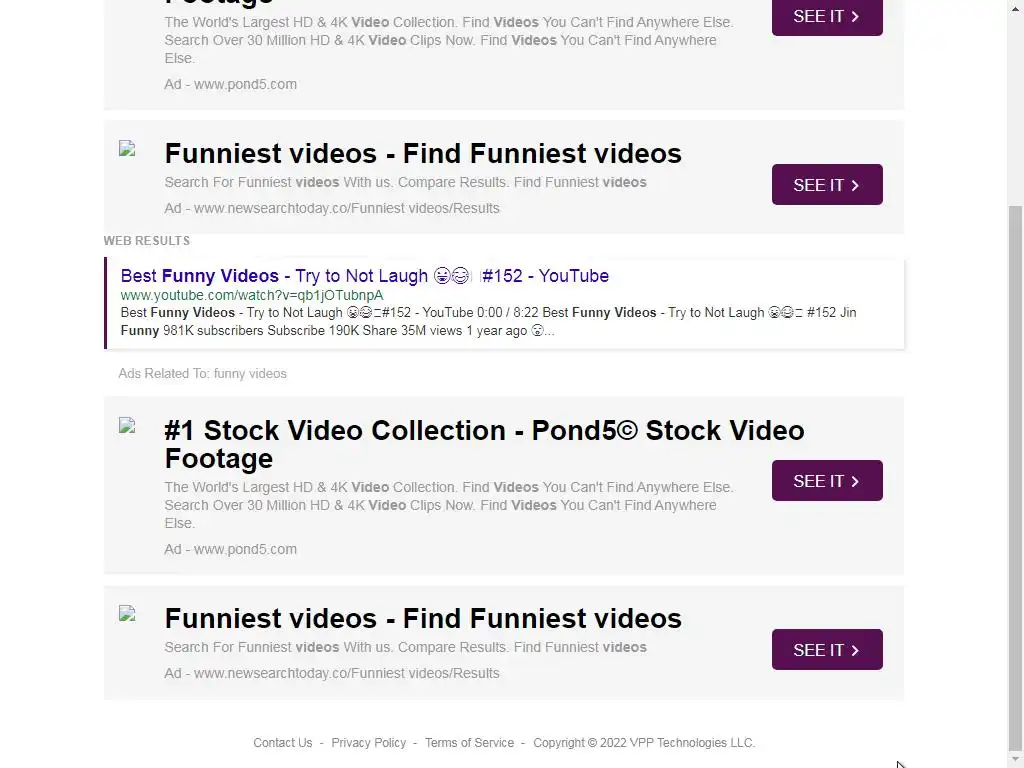Click 'Ad - www.newsearchtoday.co' text under bottom Funniest ad
This screenshot has width=1024, height=768.
click(x=332, y=673)
